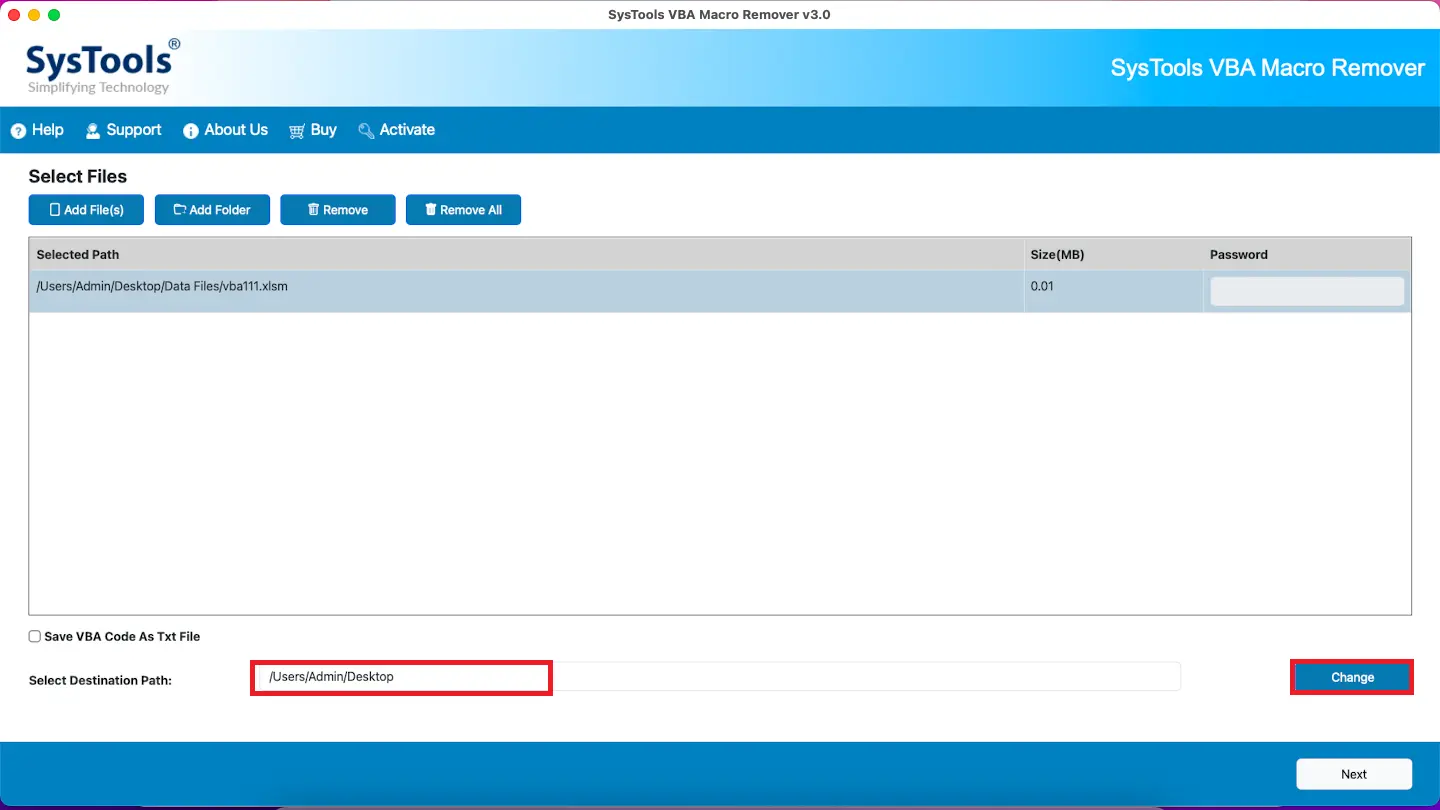Click the Password field for vba111.xlsm

[1307, 291]
